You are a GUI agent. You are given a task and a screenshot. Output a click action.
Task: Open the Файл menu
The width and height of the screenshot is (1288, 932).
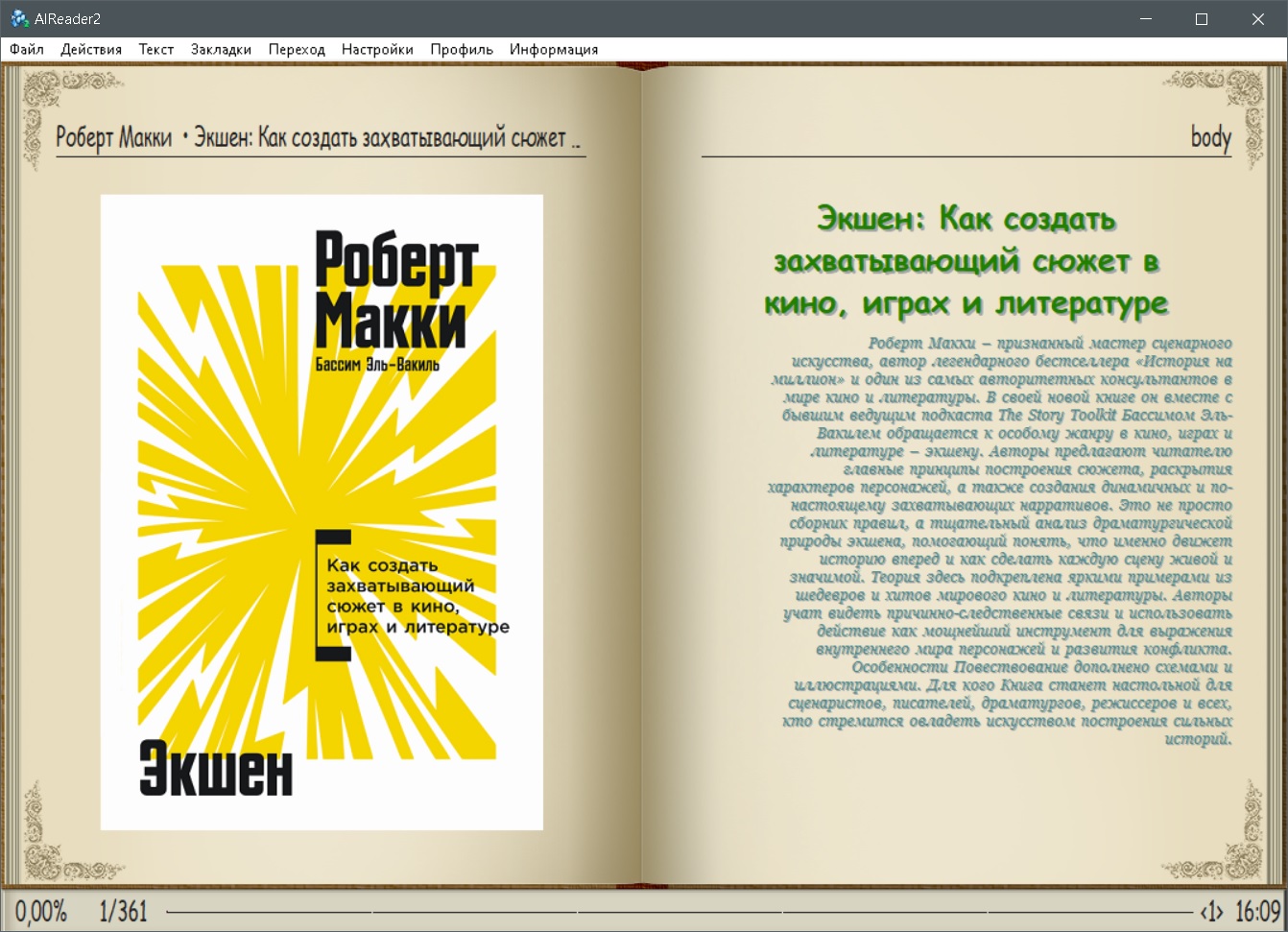[27, 49]
